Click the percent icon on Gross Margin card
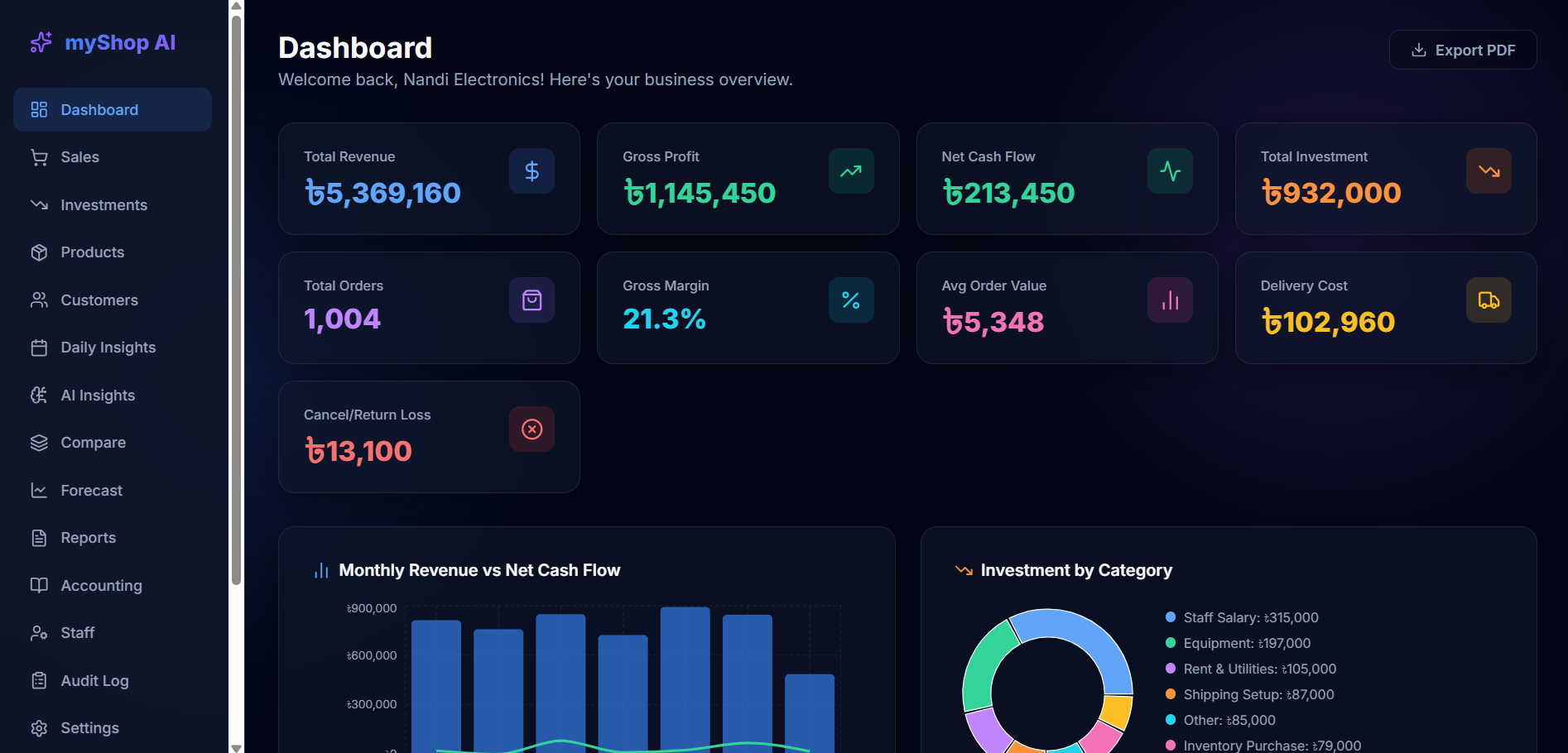1568x753 pixels. (851, 300)
